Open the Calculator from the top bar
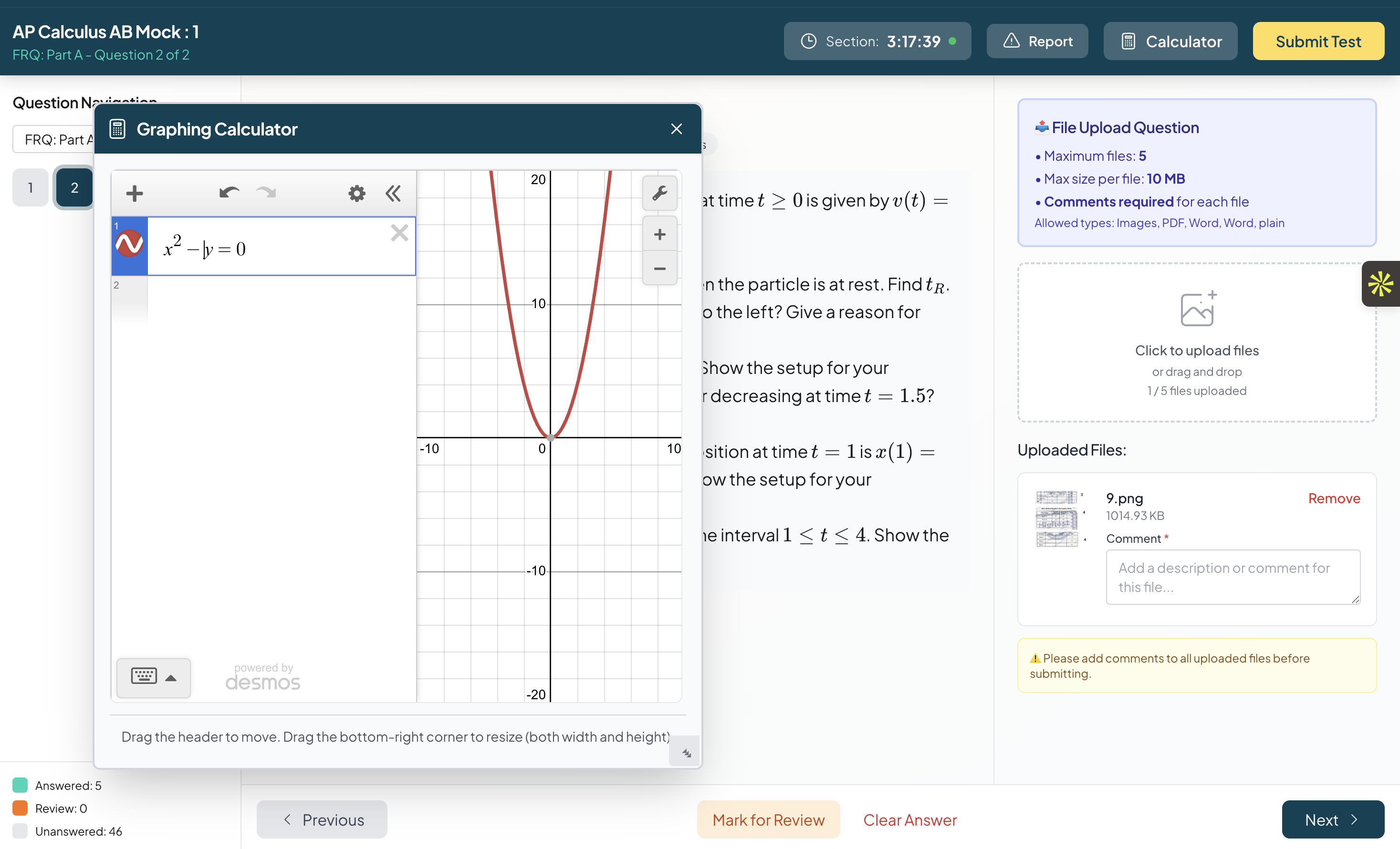Viewport: 1400px width, 849px height. 1170,41
